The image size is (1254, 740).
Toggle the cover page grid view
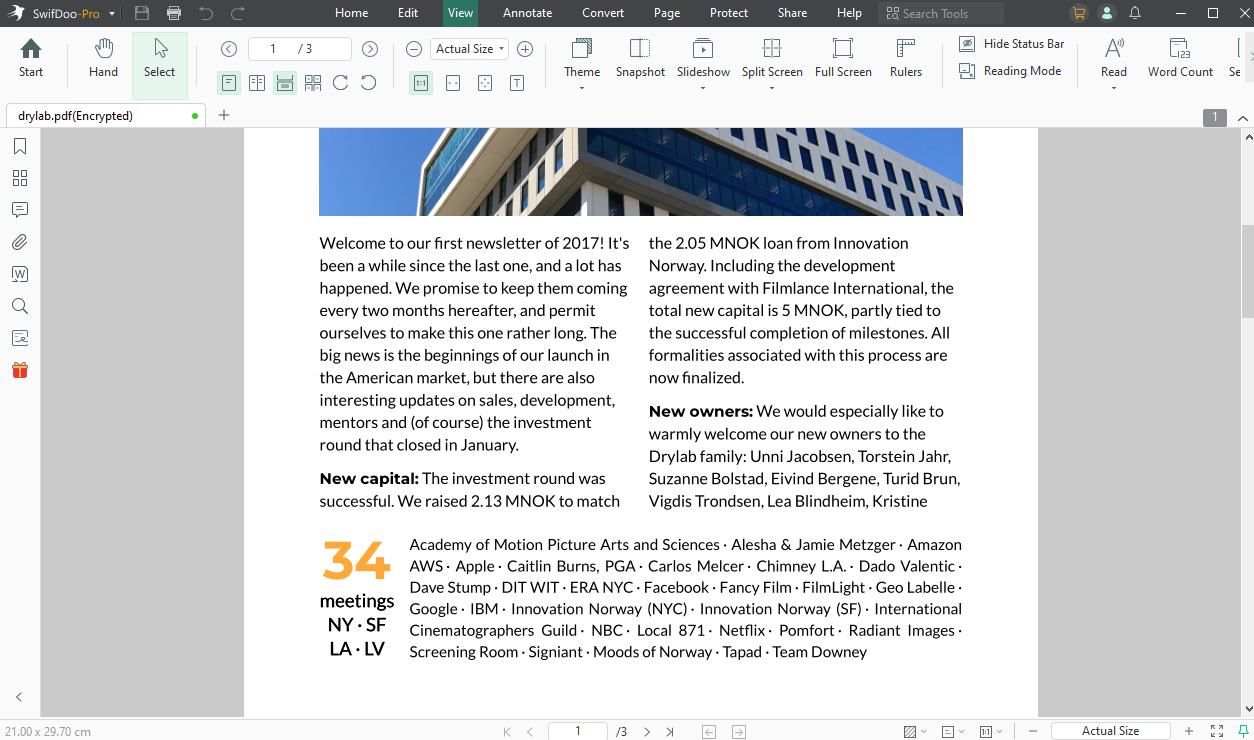tap(313, 83)
